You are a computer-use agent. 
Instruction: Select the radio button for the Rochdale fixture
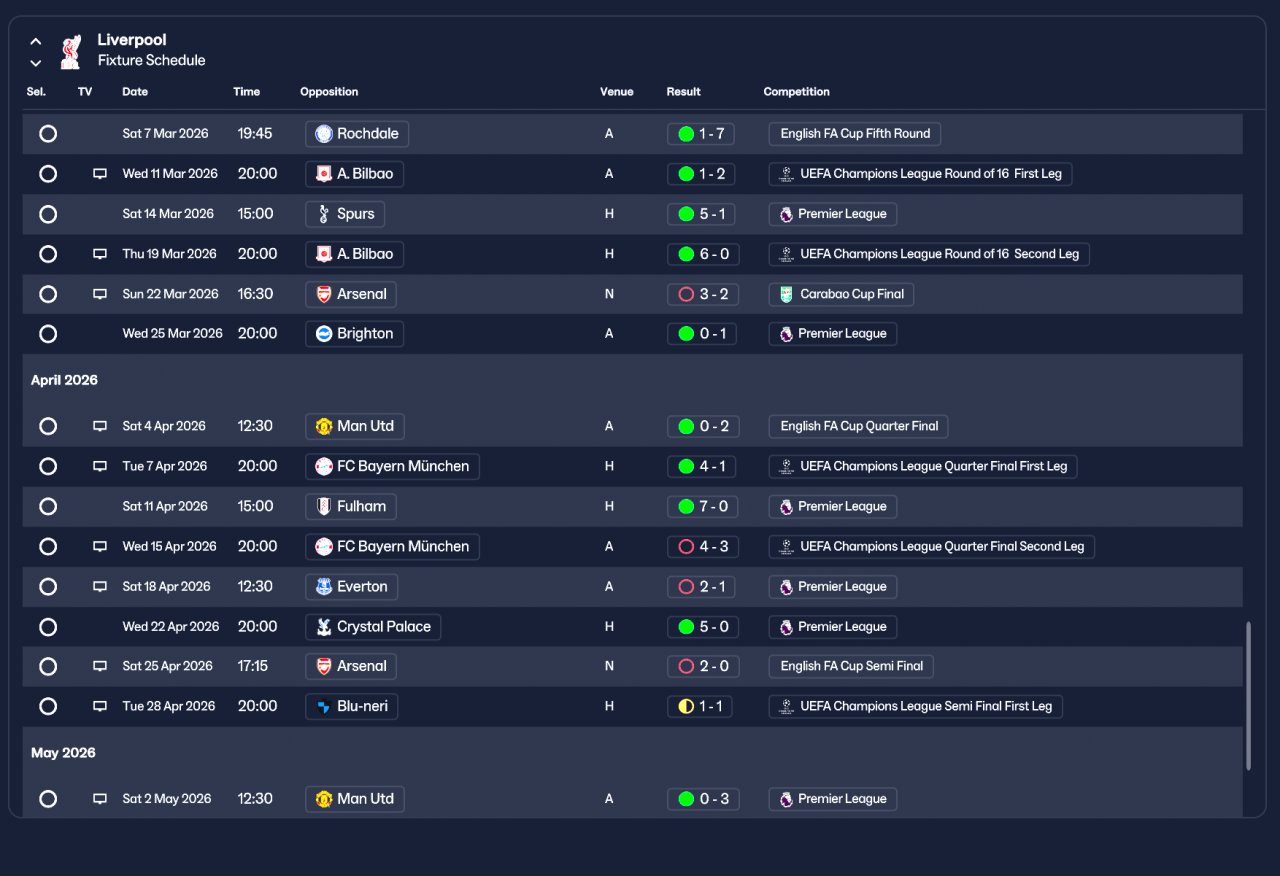coord(48,134)
